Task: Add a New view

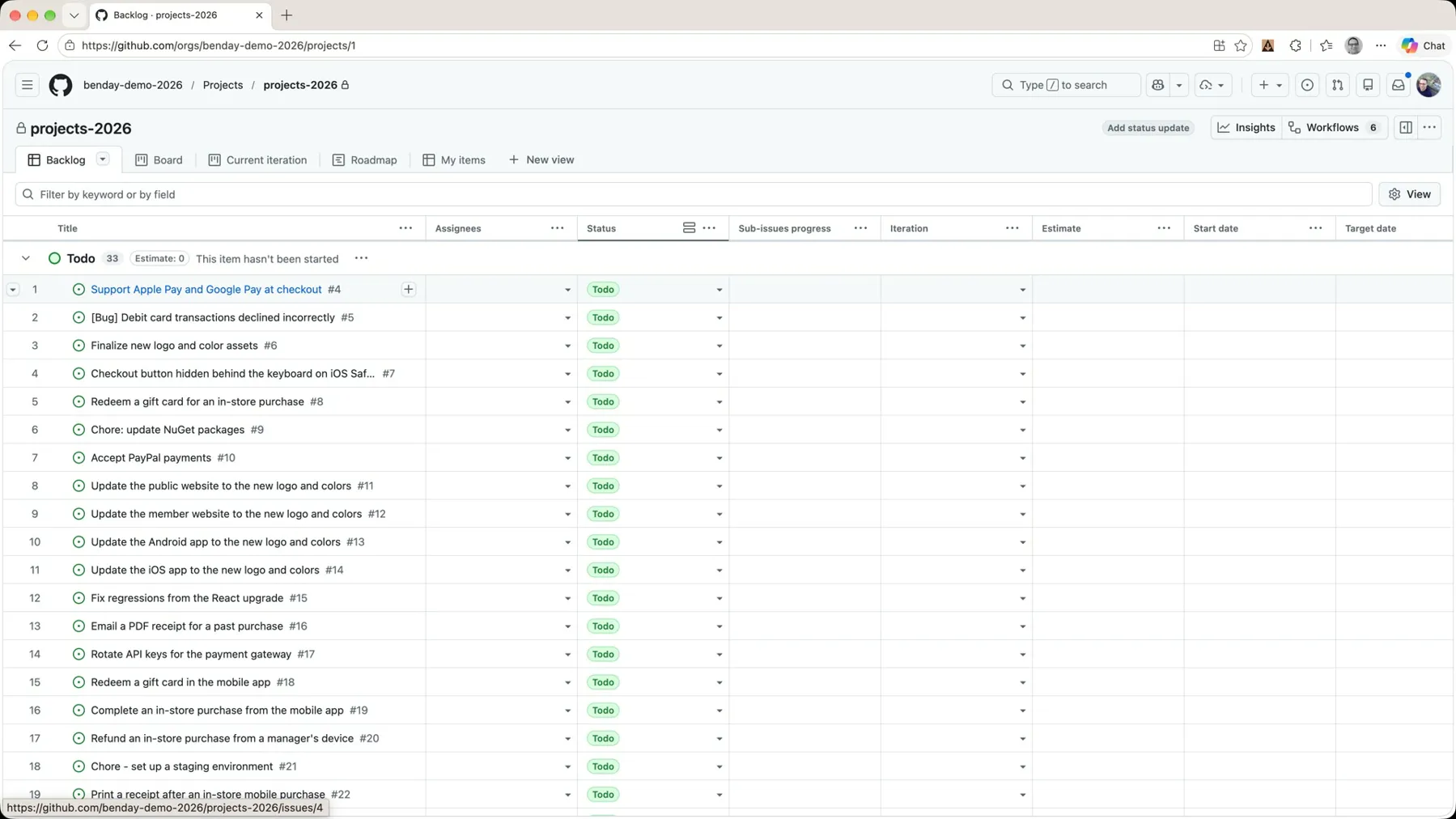Action: (541, 160)
